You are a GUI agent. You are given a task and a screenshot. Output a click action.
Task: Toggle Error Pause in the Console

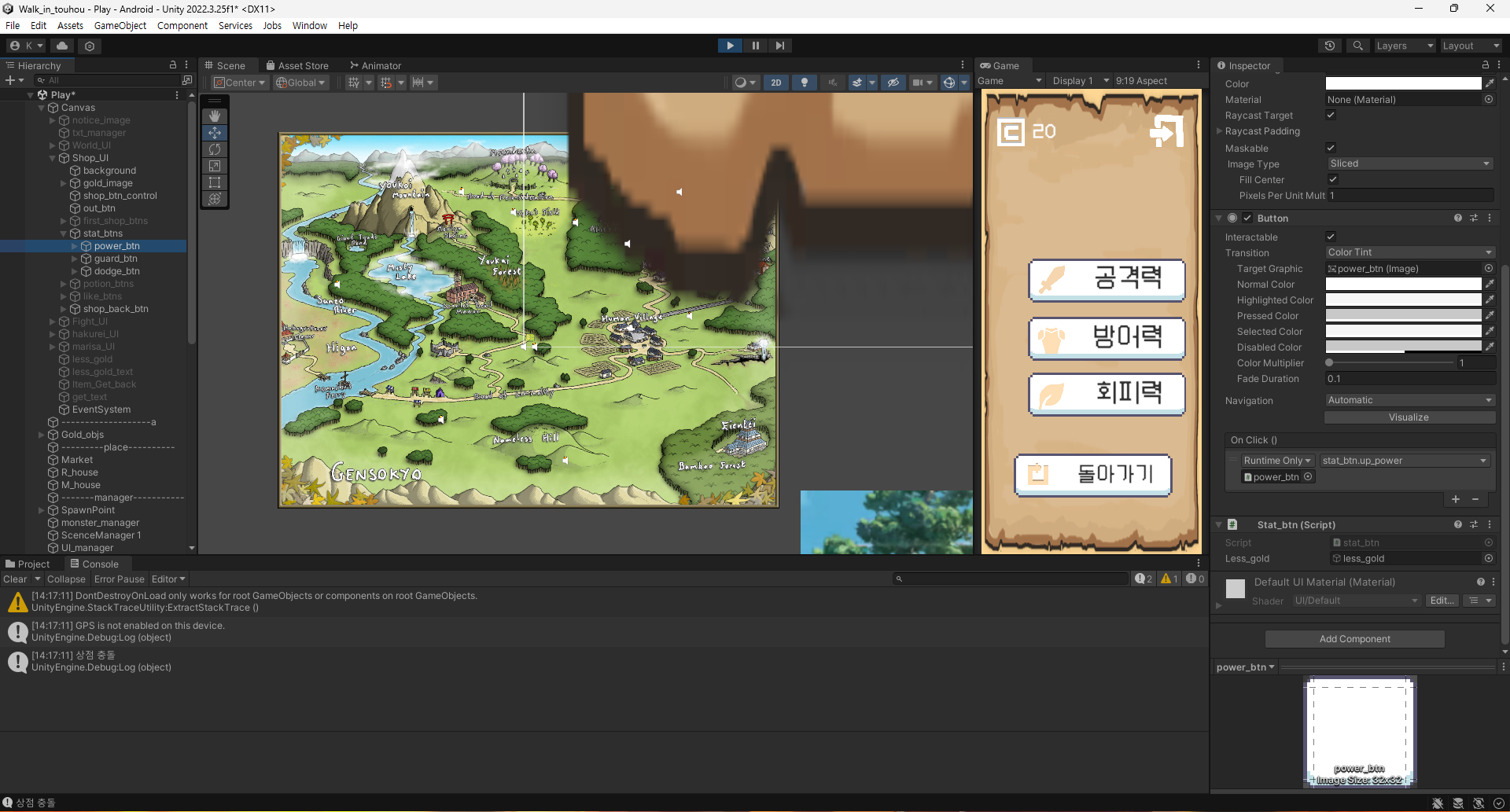pyautogui.click(x=120, y=579)
